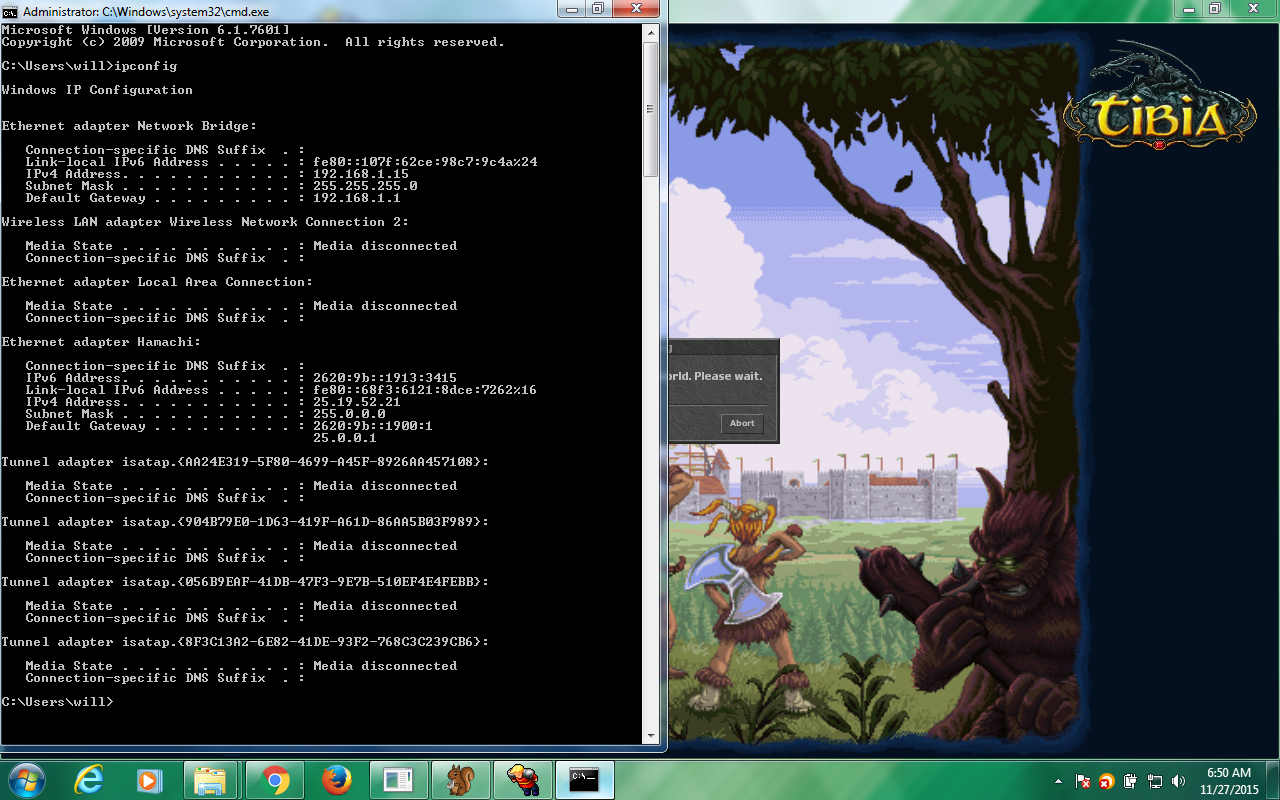Screen dimensions: 1280x800
Task: Show hidden system tray icons arrow
Action: tap(1058, 781)
